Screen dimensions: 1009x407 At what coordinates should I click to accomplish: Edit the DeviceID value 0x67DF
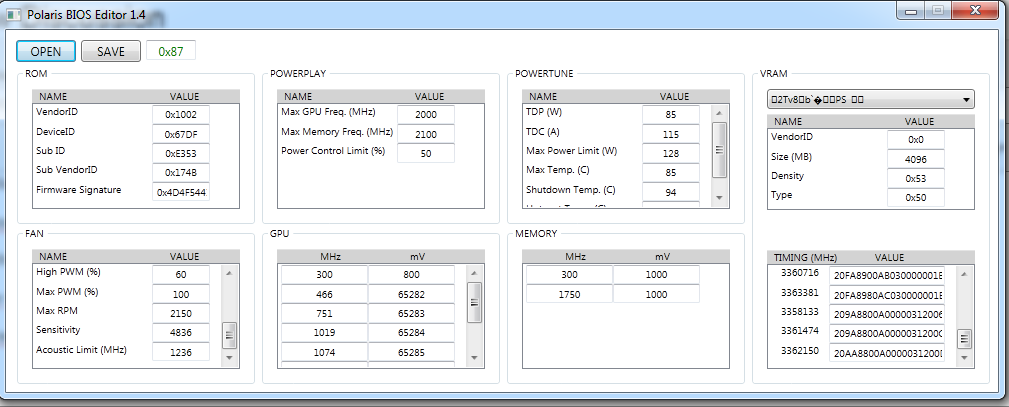(x=181, y=134)
